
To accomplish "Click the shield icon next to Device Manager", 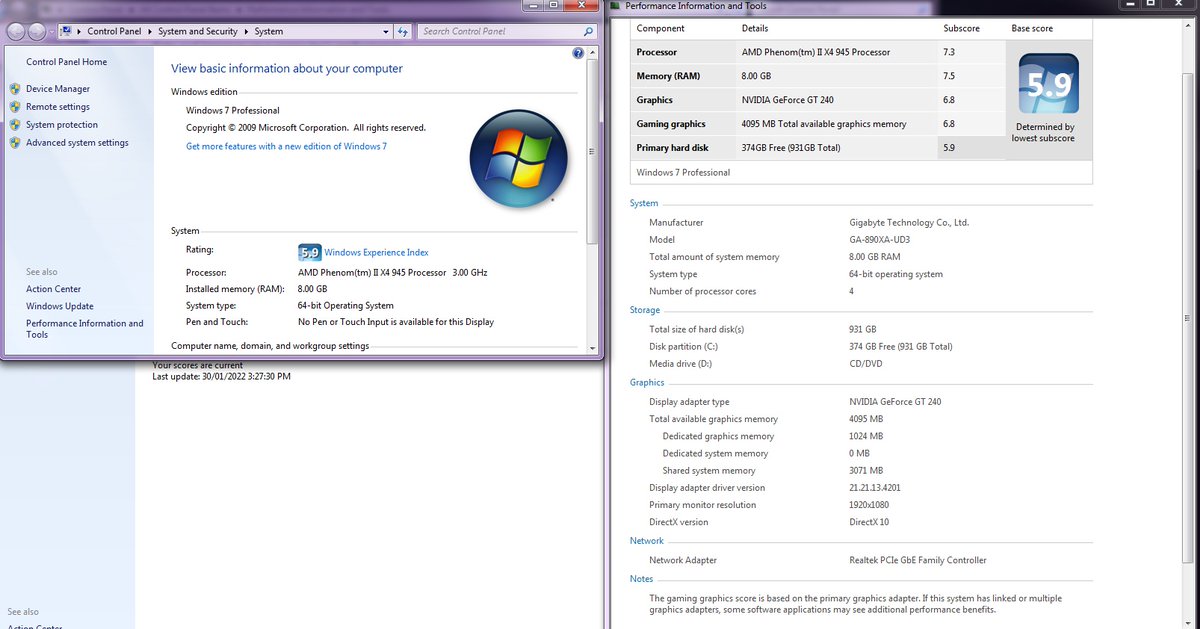I will click(x=15, y=89).
